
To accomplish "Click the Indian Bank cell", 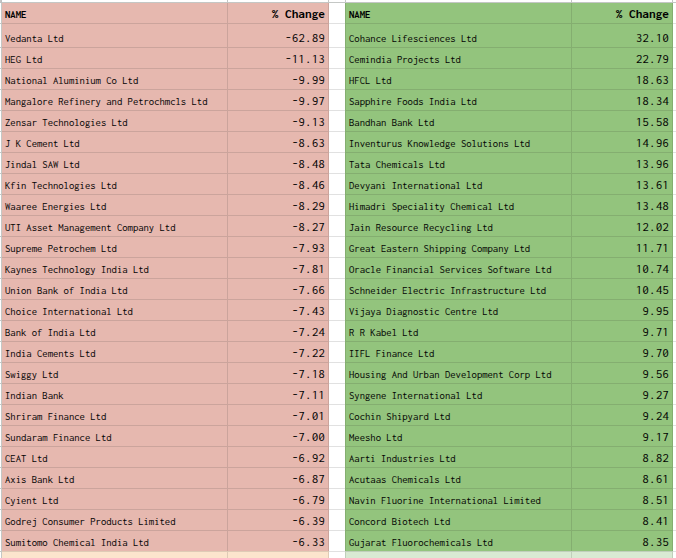I will point(114,395).
